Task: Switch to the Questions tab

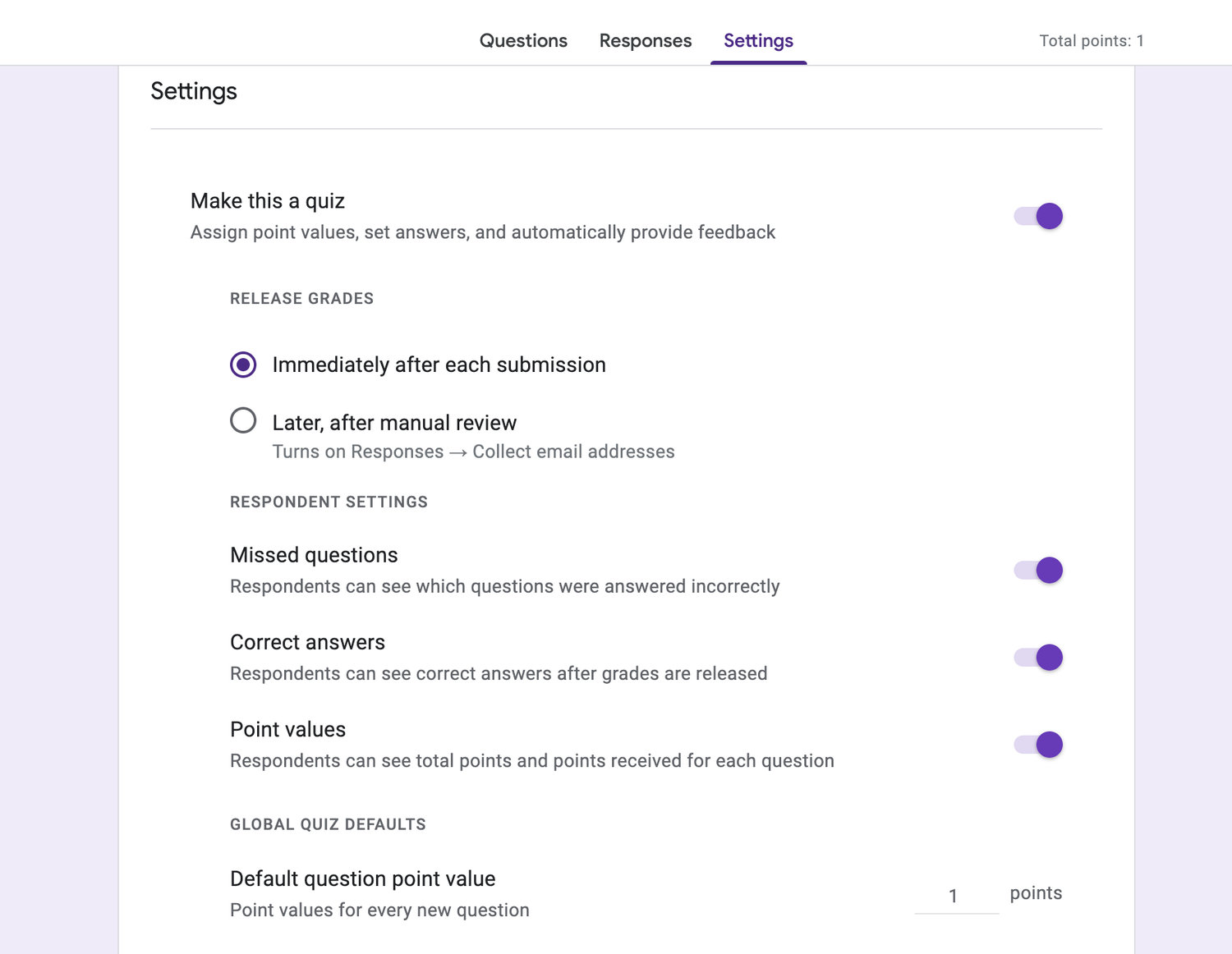Action: 523,40
